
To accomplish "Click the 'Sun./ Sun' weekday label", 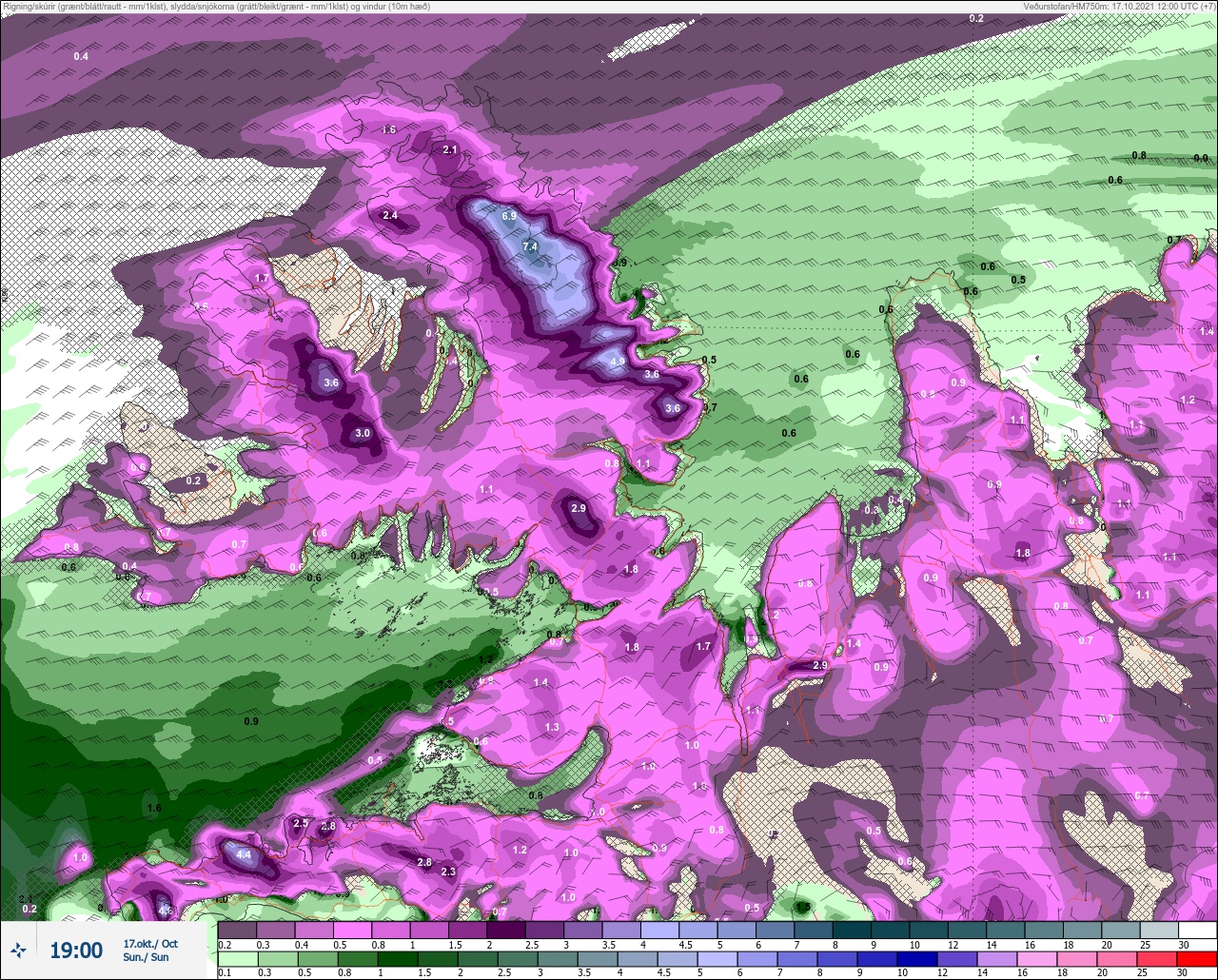I will (146, 957).
